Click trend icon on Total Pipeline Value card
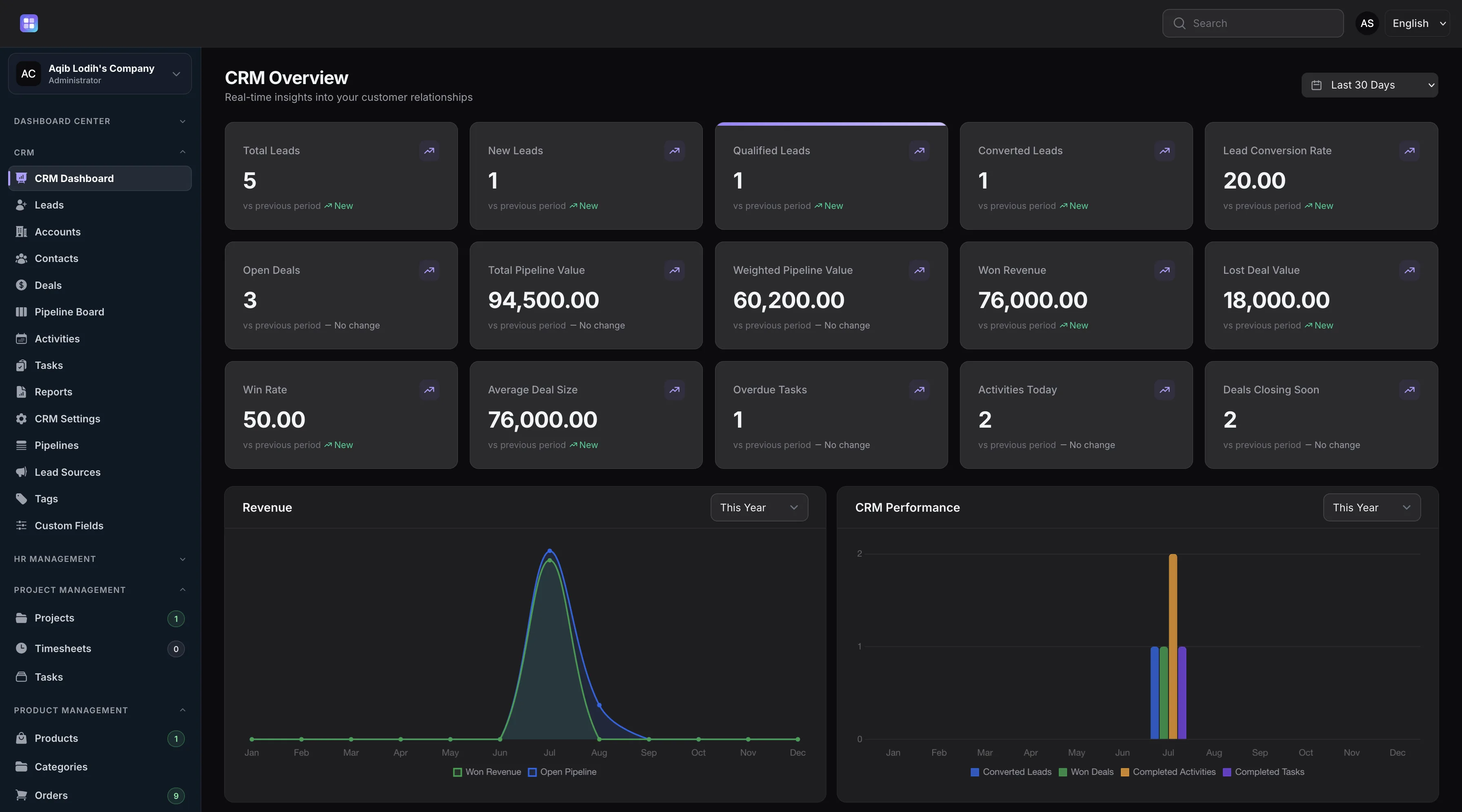 [674, 271]
